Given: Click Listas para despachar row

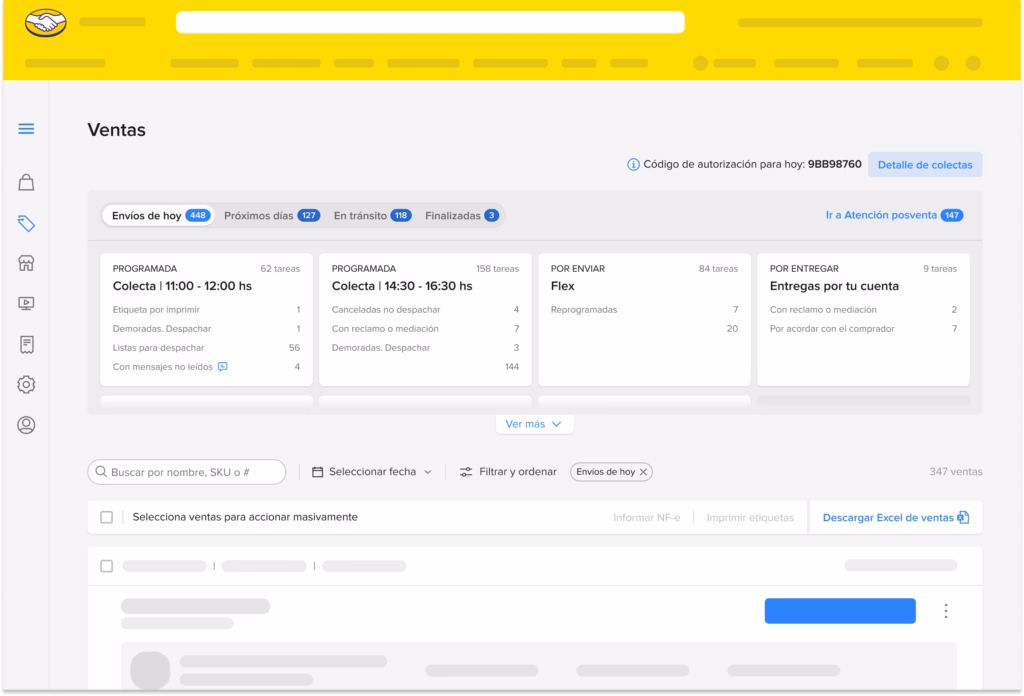Looking at the screenshot, I should pos(206,348).
